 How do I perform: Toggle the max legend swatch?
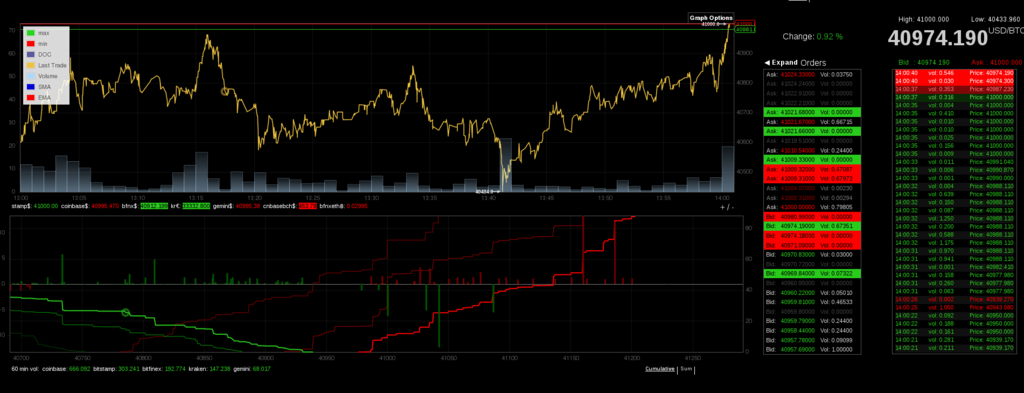30,33
